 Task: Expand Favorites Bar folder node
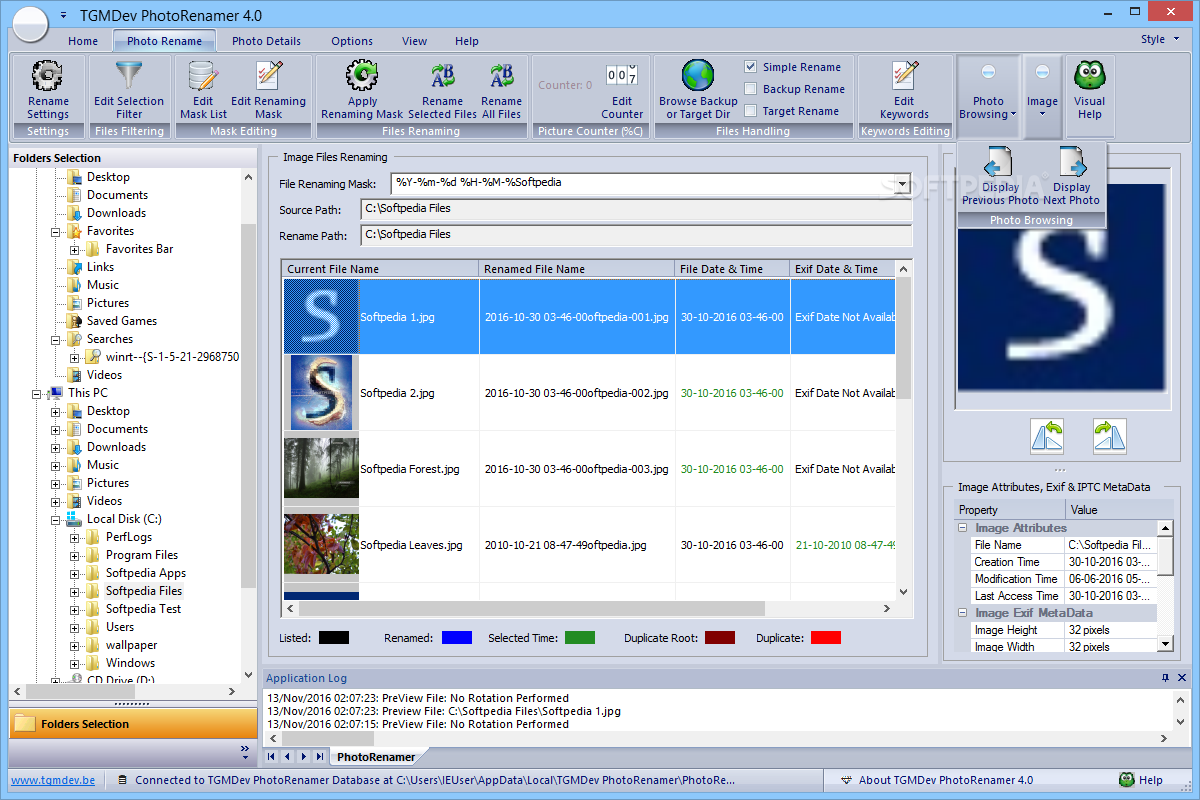pyautogui.click(x=75, y=249)
